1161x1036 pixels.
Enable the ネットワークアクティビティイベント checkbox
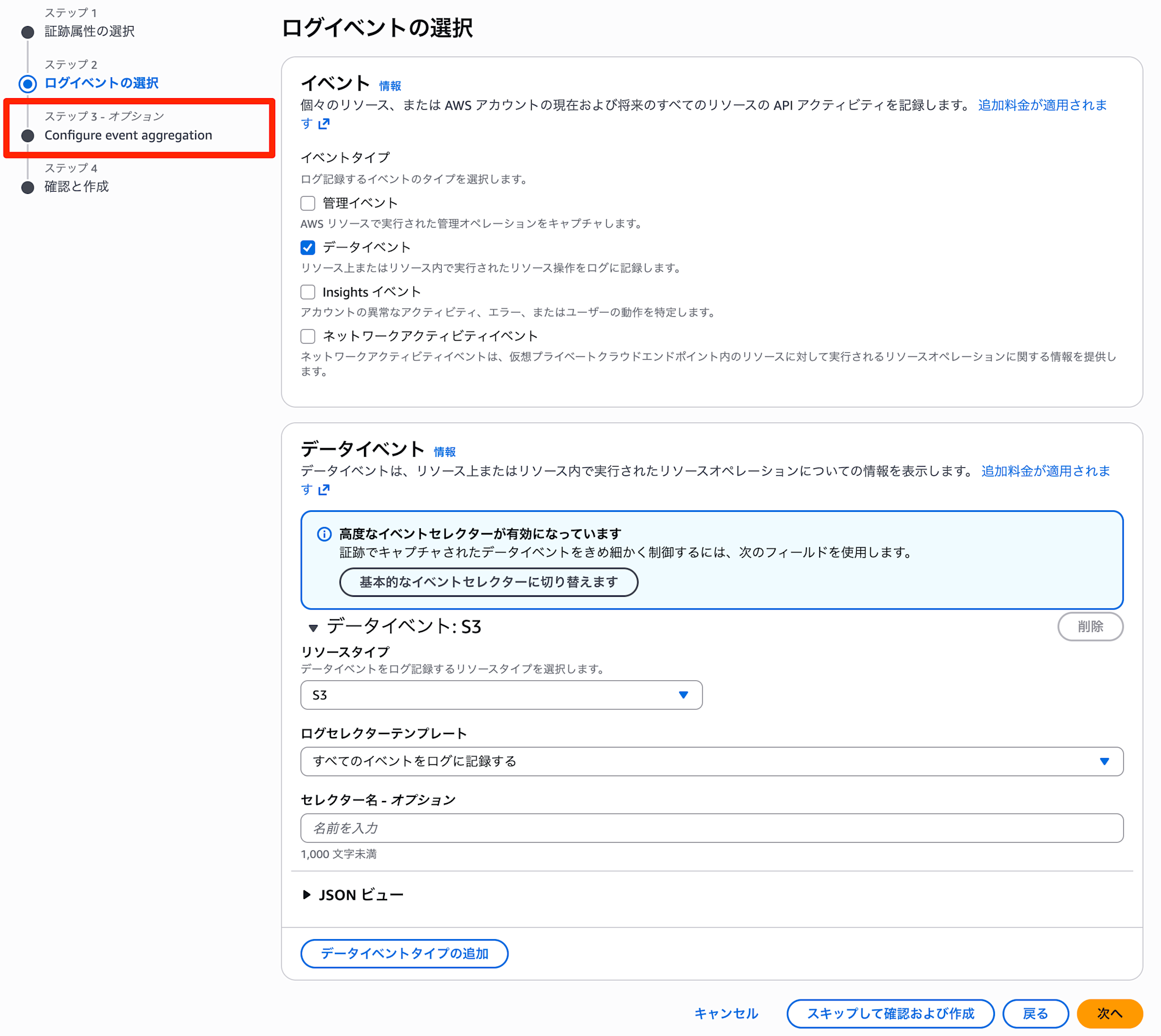(307, 335)
